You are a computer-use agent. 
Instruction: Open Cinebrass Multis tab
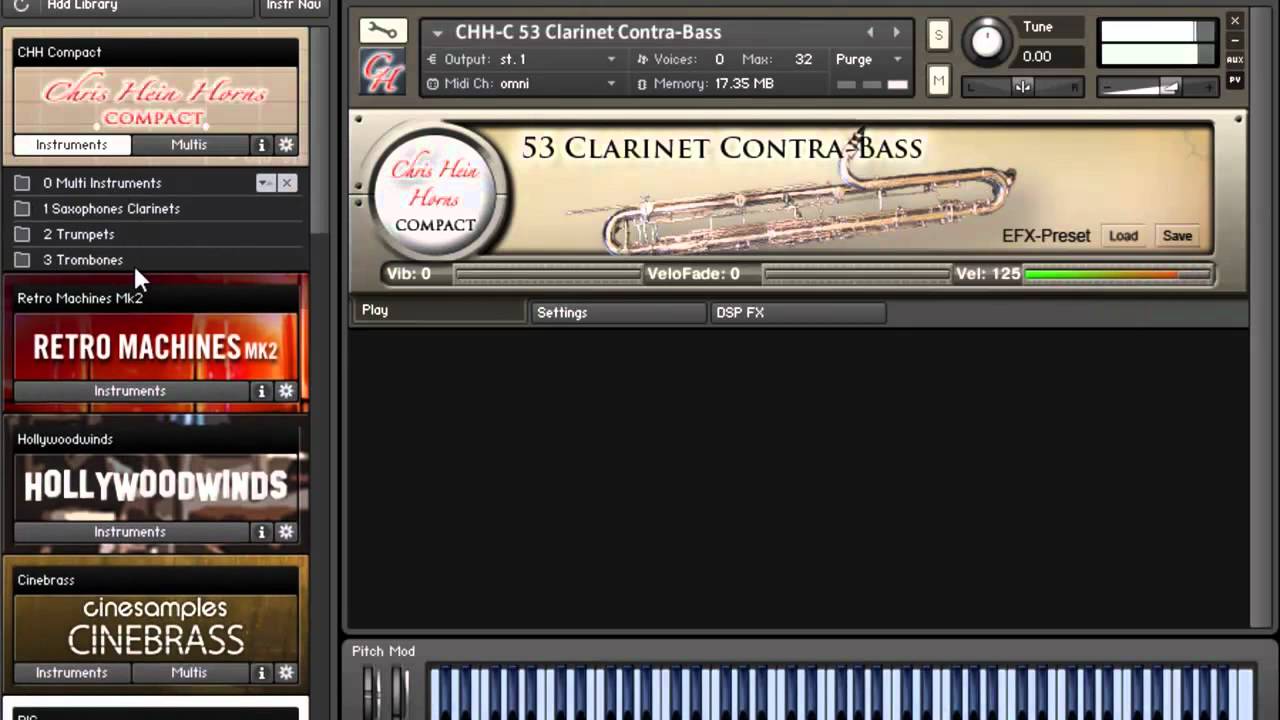click(189, 673)
